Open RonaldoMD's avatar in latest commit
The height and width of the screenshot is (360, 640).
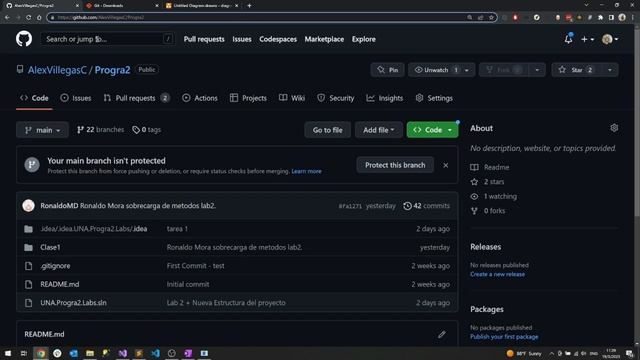point(28,206)
